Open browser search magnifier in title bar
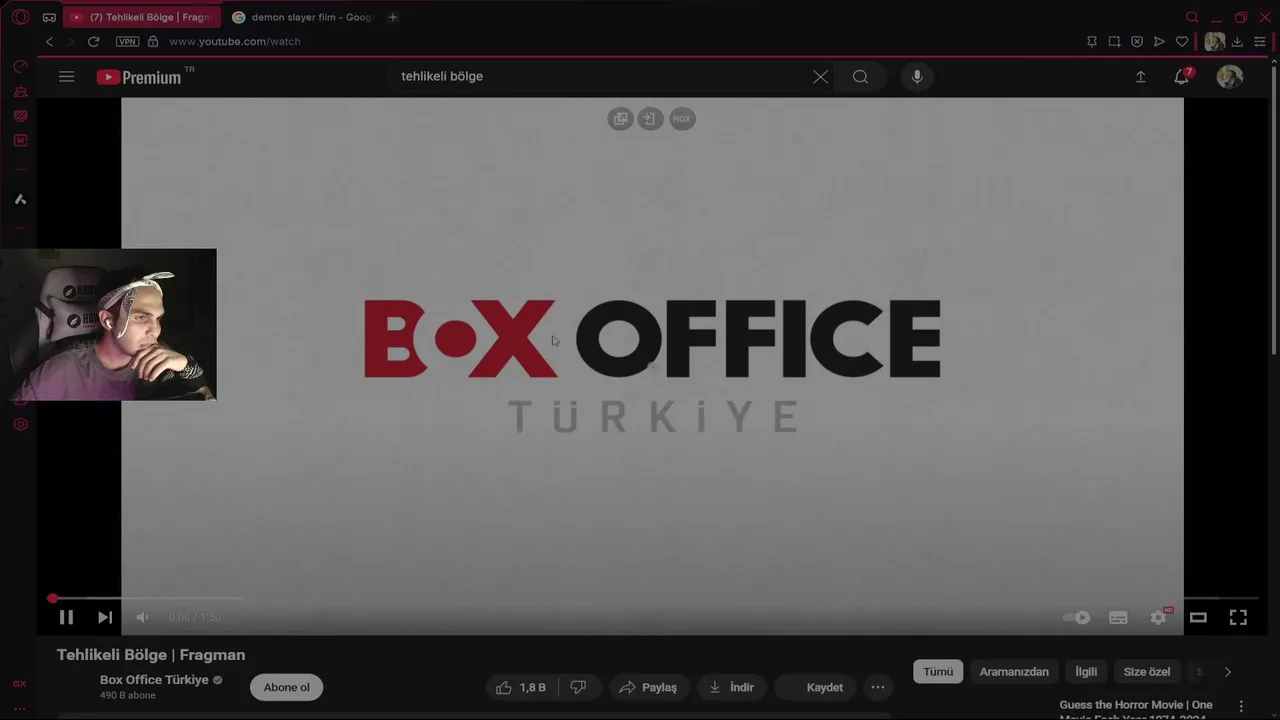The width and height of the screenshot is (1280, 720). pos(1192,17)
